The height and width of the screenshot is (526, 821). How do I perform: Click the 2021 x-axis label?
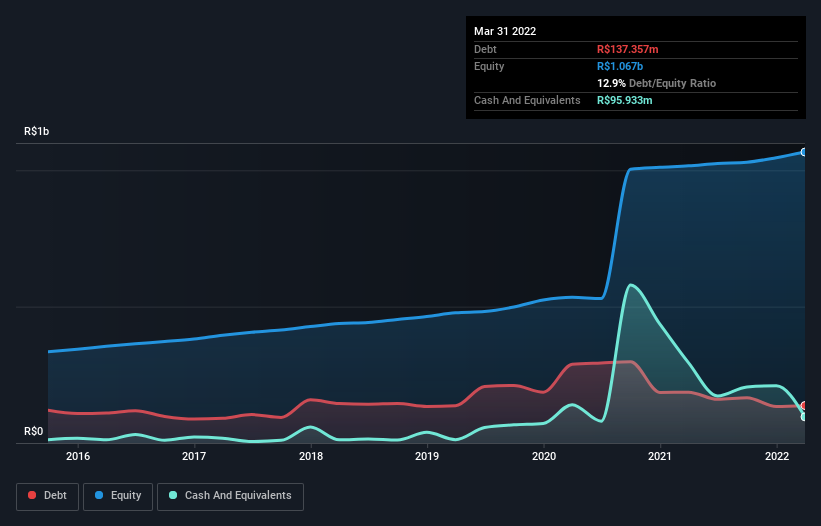click(x=660, y=456)
